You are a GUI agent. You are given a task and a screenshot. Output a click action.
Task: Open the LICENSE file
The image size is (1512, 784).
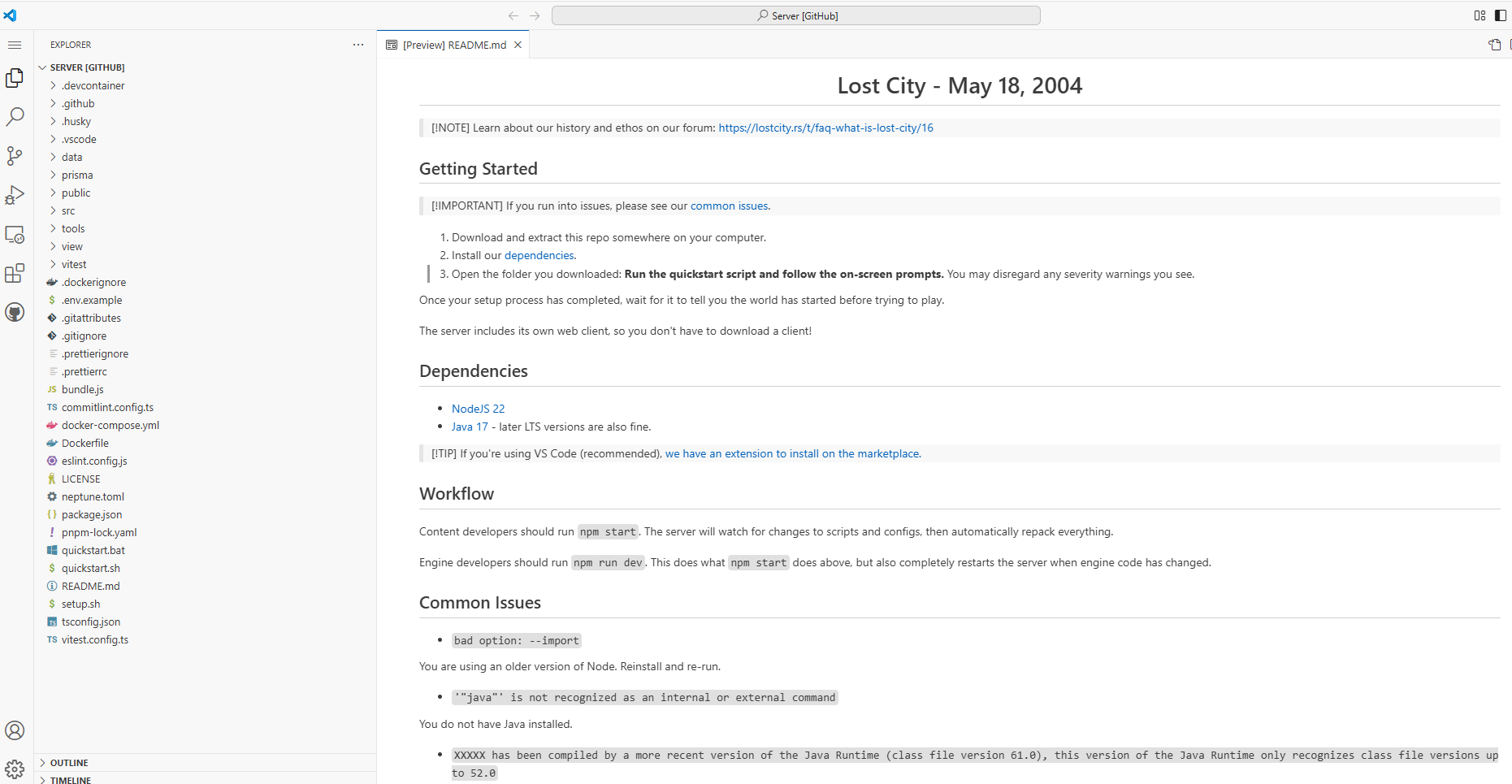206,479
